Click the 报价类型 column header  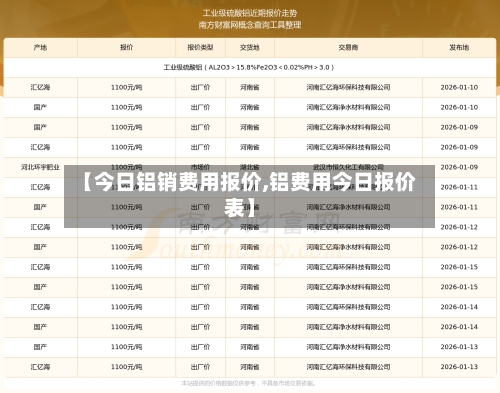point(200,48)
